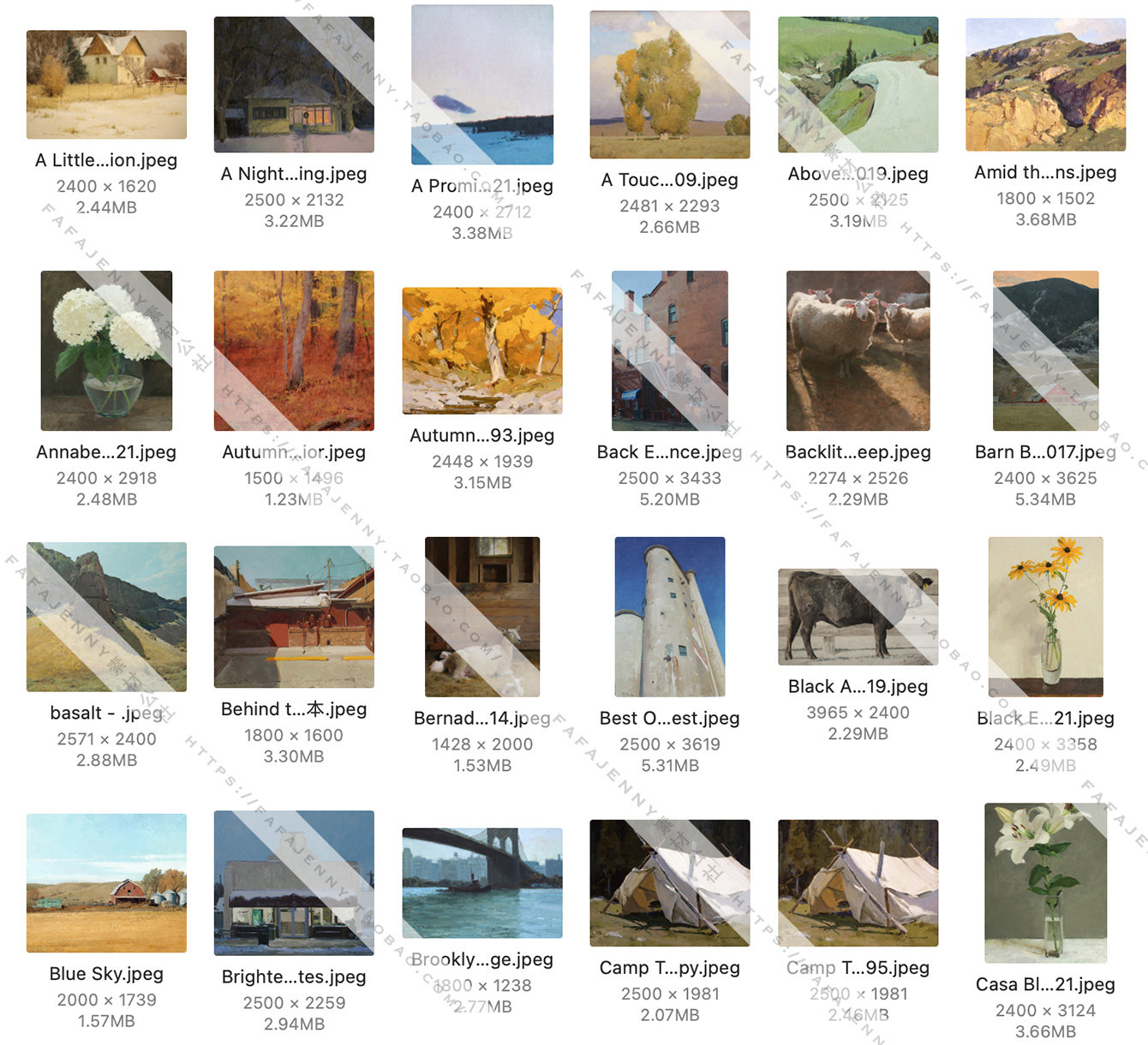Select the Barn B...017.jpeg mountain thumbnail
Image resolution: width=1148 pixels, height=1045 pixels.
pyautogui.click(x=1045, y=350)
